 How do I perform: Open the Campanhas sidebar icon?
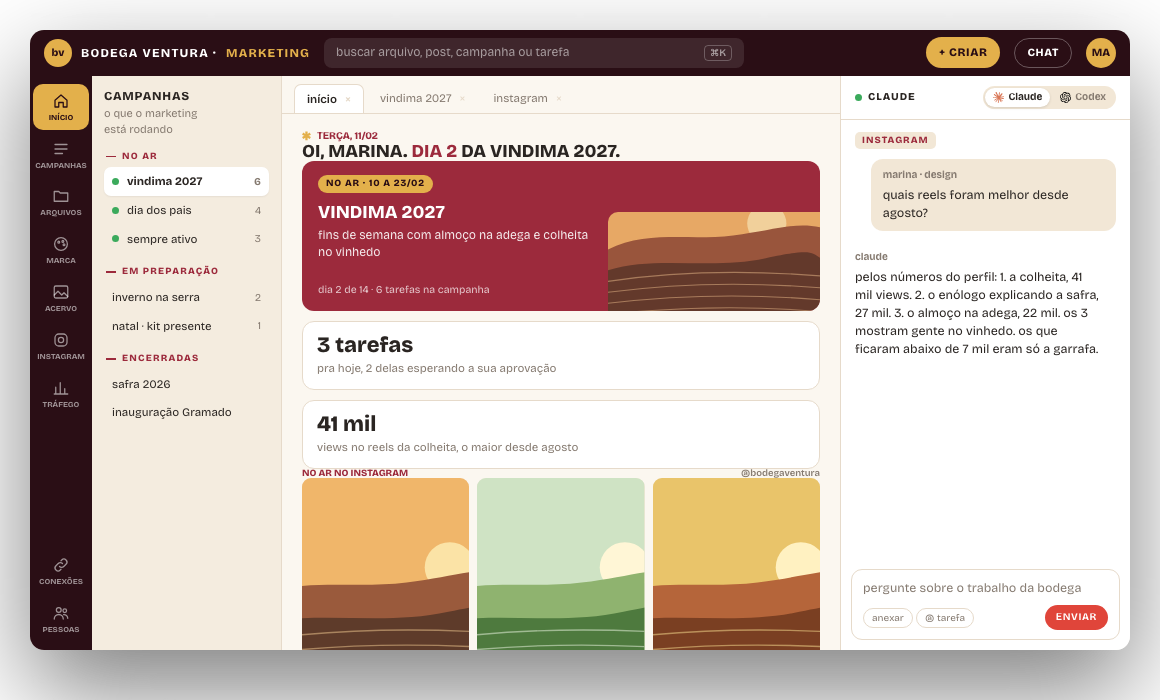[x=61, y=155]
